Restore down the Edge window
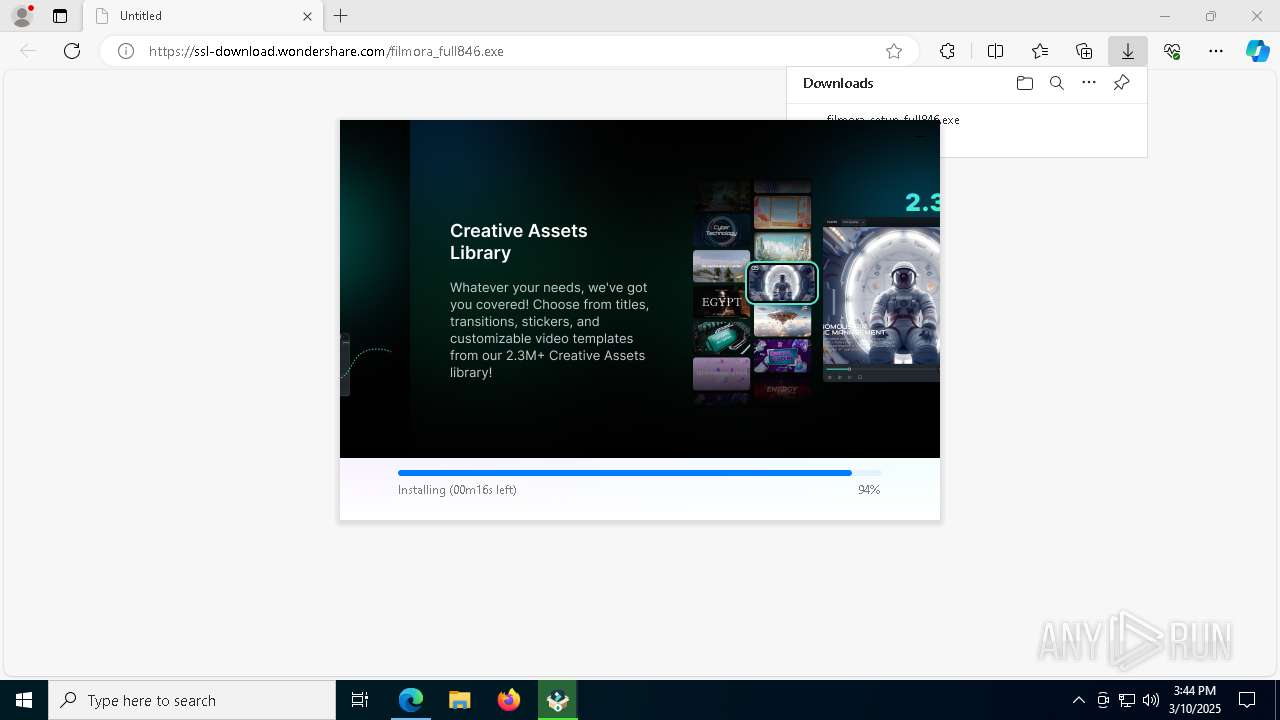The image size is (1280, 720). pyautogui.click(x=1211, y=16)
